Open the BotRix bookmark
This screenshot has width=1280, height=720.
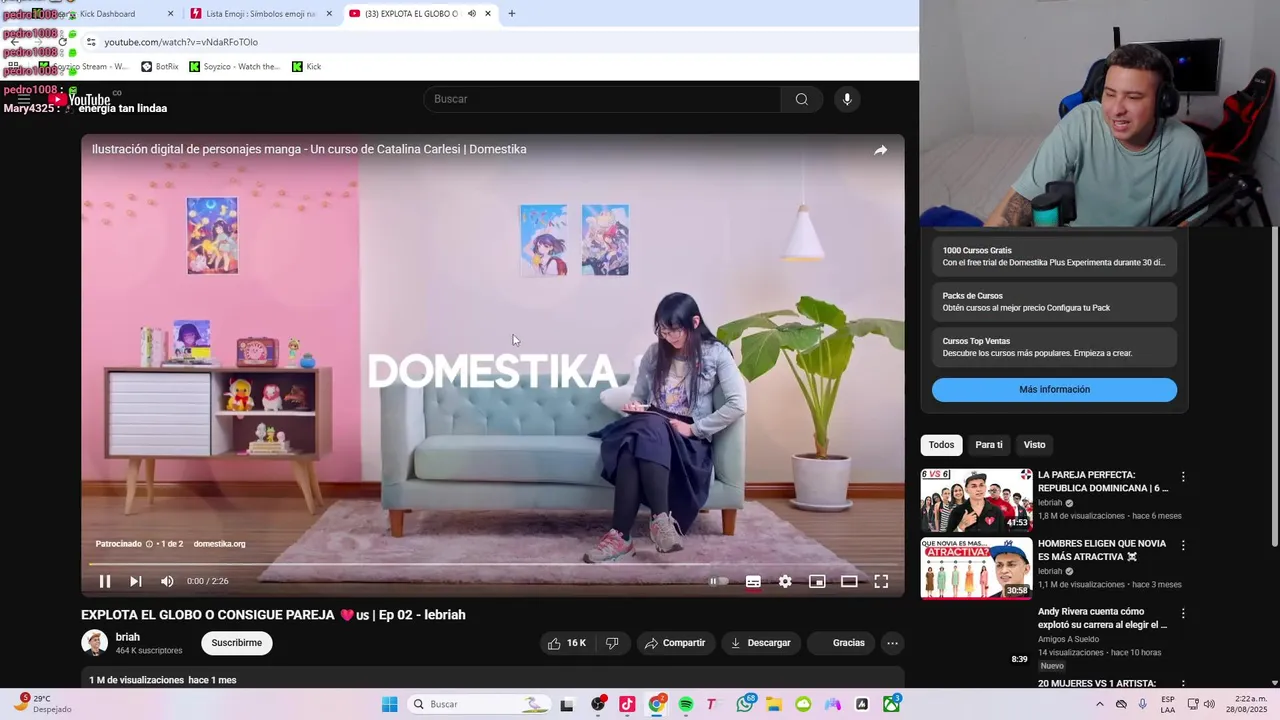click(160, 67)
